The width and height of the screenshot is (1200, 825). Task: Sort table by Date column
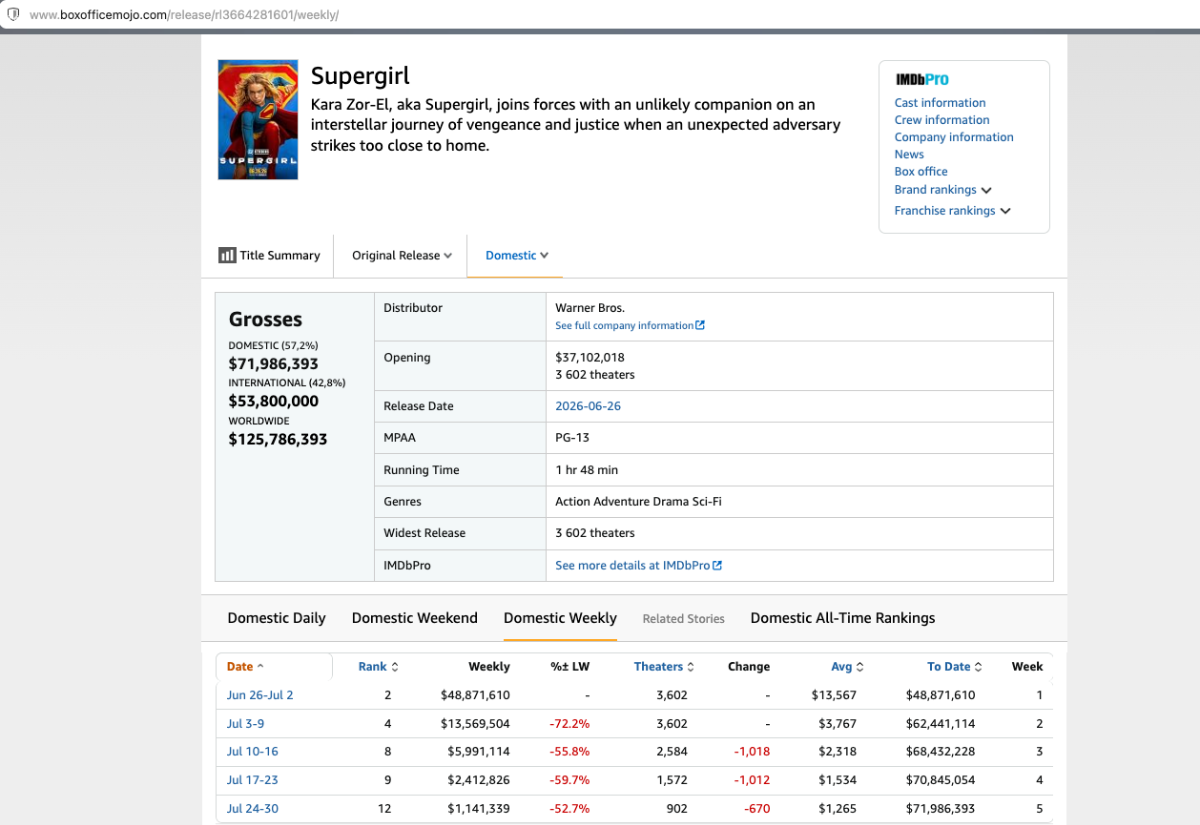pyautogui.click(x=246, y=666)
